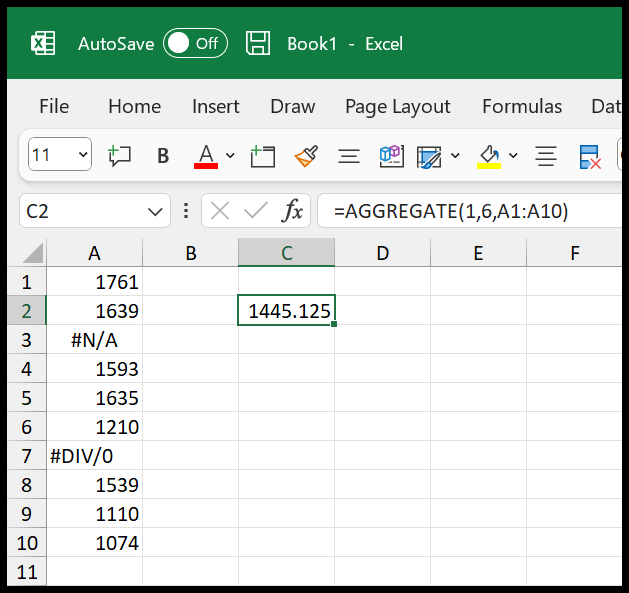Click the Select All corner triangle

pos(33,253)
